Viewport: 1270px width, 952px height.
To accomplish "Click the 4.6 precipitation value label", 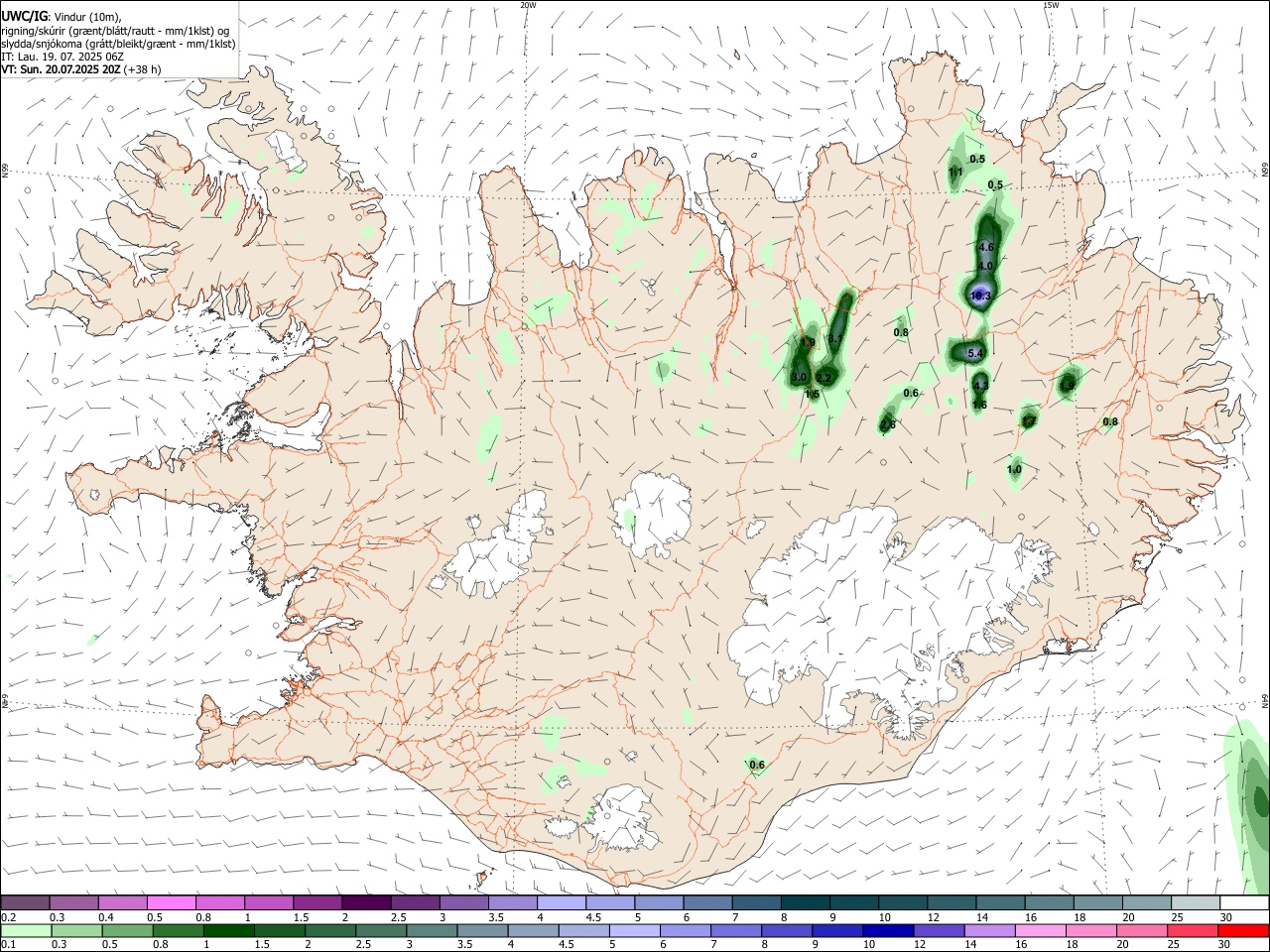I will 986,247.
